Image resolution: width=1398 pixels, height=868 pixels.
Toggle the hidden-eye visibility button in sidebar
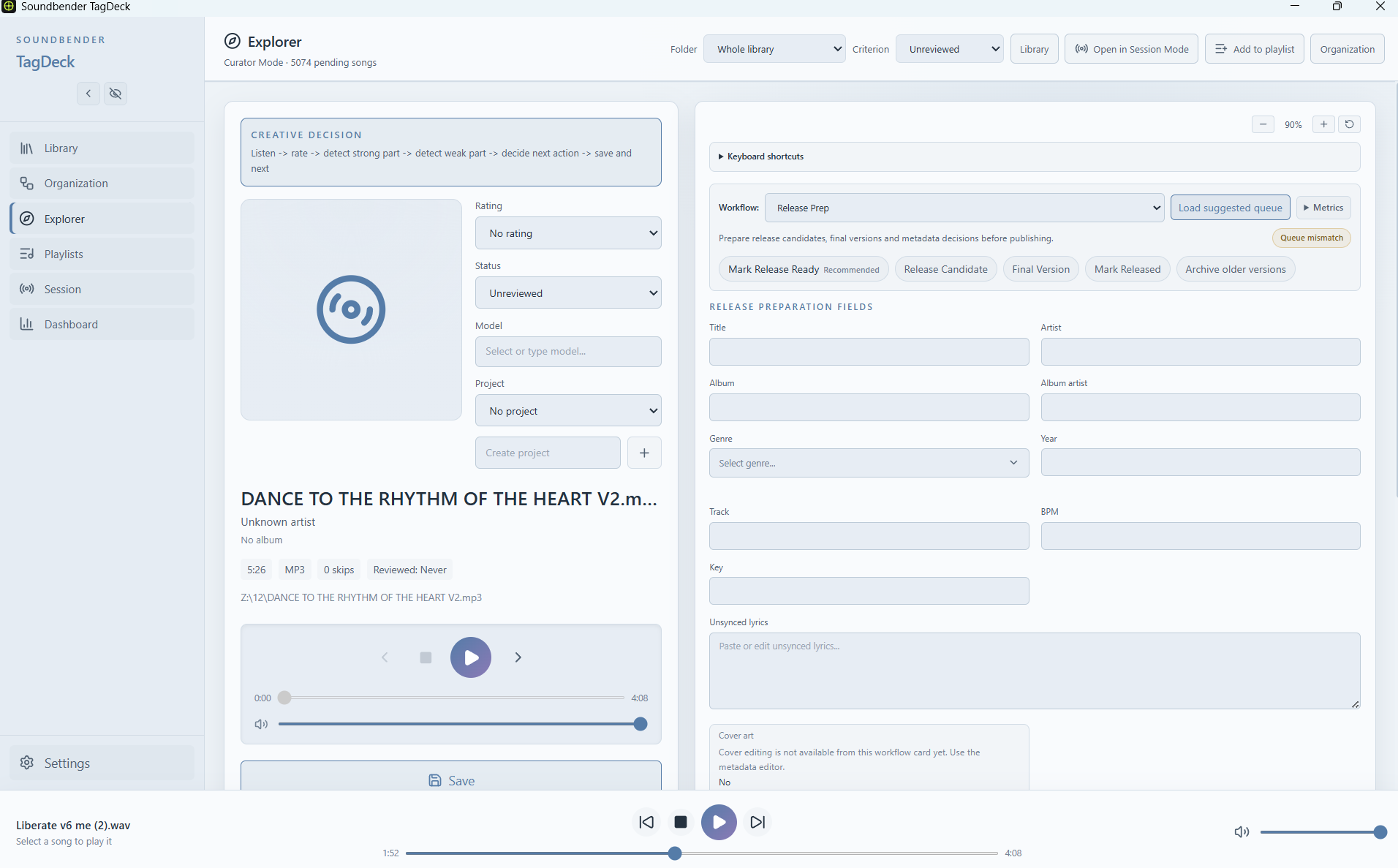(116, 94)
